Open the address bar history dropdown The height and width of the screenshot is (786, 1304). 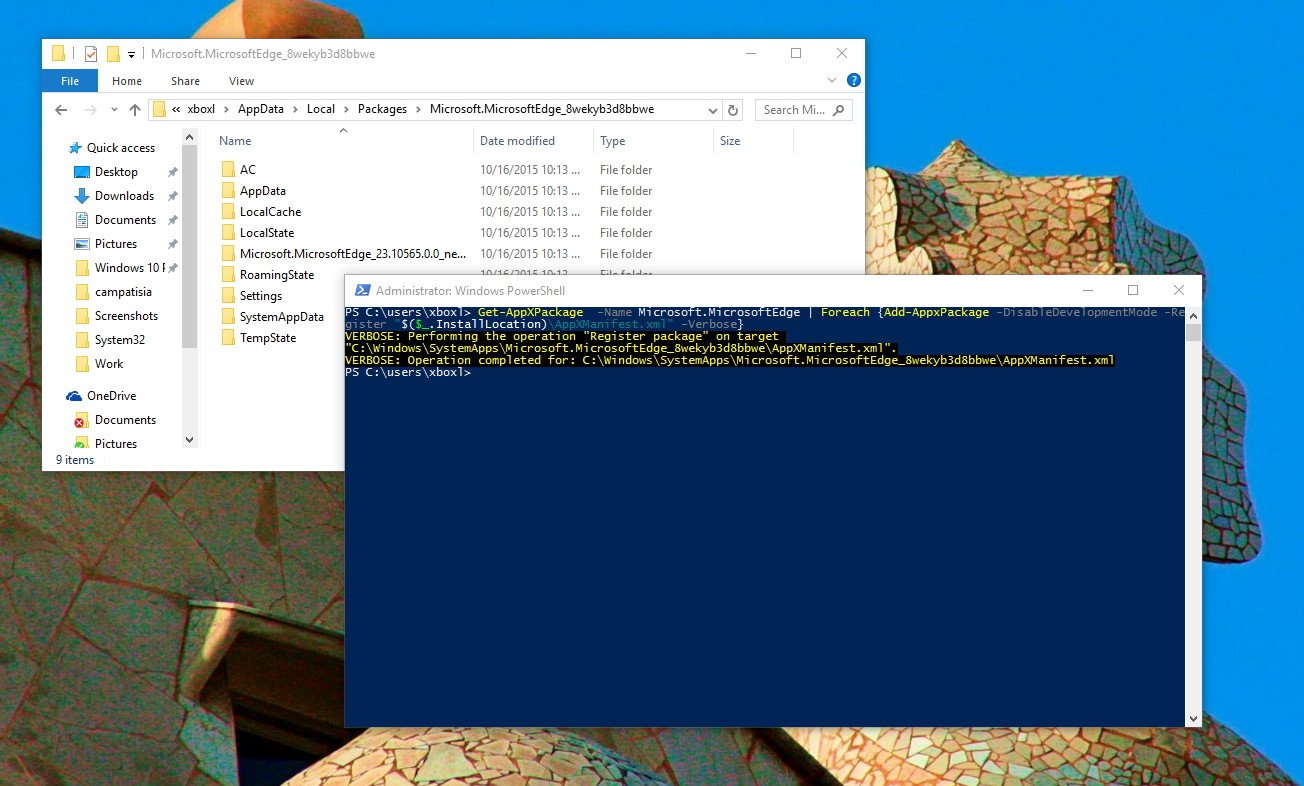pyautogui.click(x=712, y=110)
